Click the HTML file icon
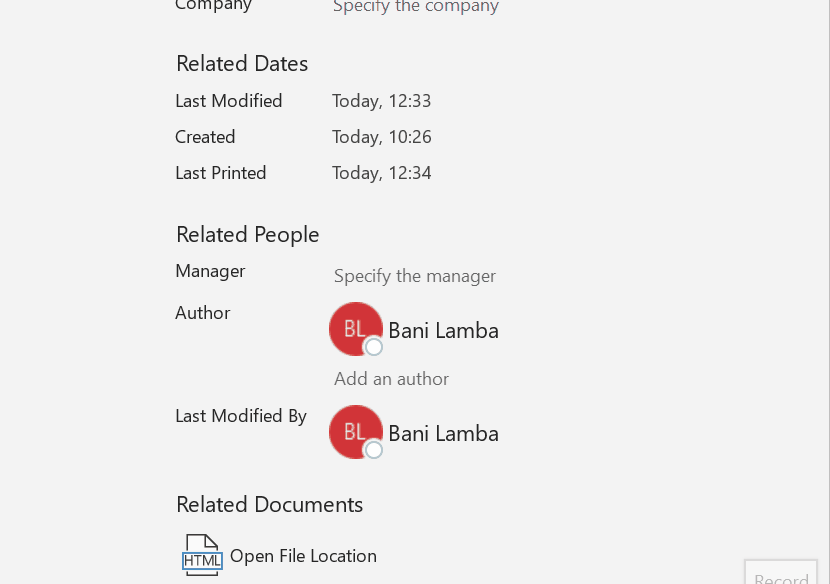 [202, 555]
